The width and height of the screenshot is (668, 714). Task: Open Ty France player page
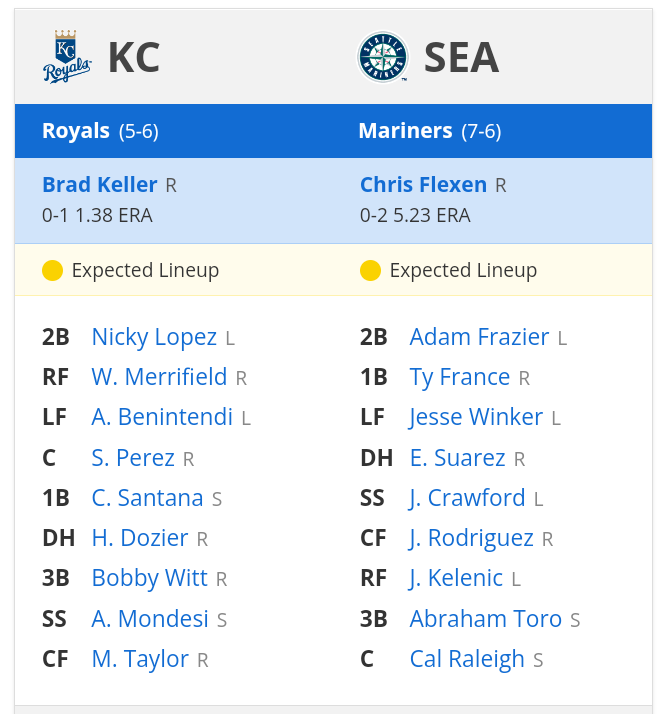[460, 378]
